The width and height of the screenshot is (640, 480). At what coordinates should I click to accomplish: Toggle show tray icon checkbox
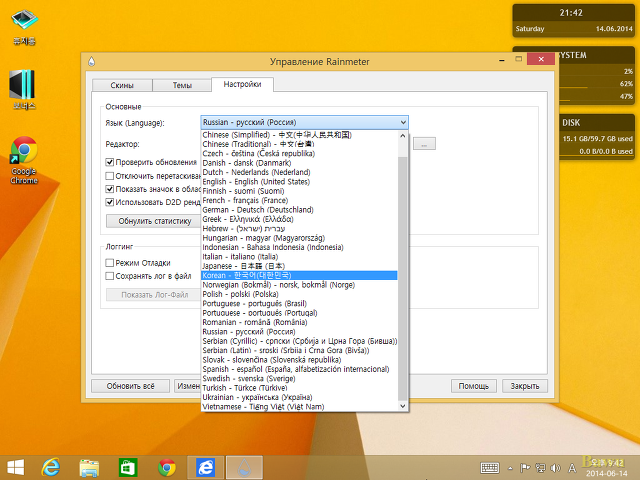click(x=109, y=189)
